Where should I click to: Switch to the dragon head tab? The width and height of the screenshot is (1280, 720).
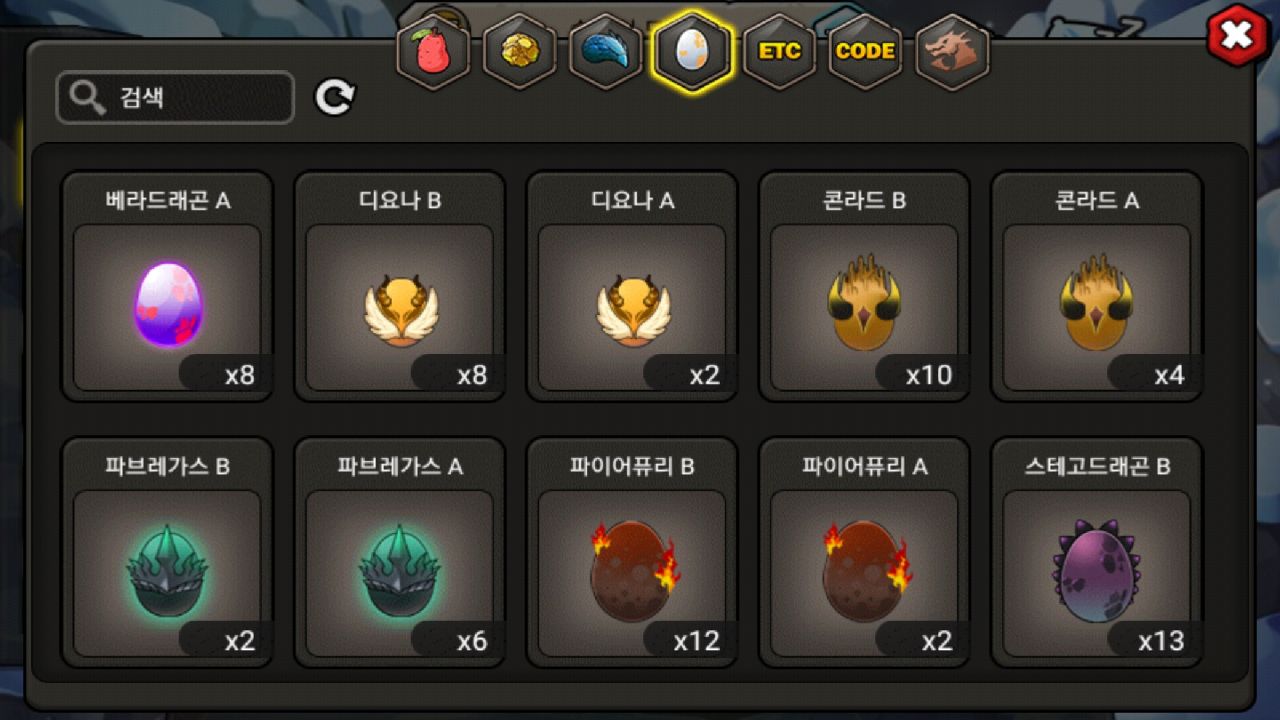point(951,51)
